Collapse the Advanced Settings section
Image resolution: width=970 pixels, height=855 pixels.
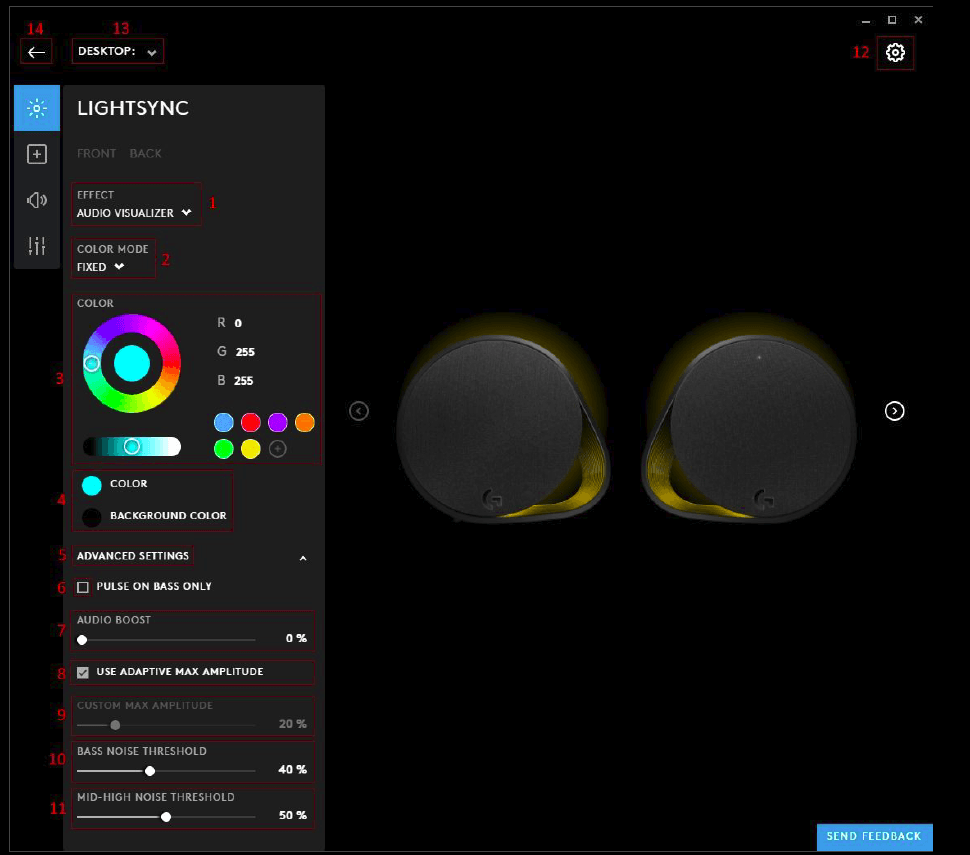[303, 558]
